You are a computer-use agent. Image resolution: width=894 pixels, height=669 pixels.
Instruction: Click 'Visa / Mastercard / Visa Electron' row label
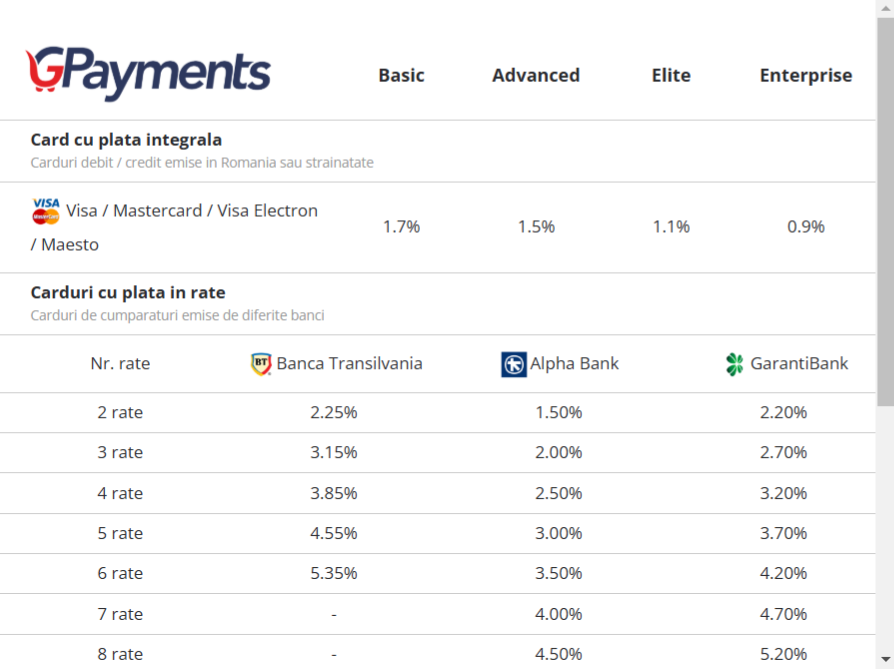point(174,227)
